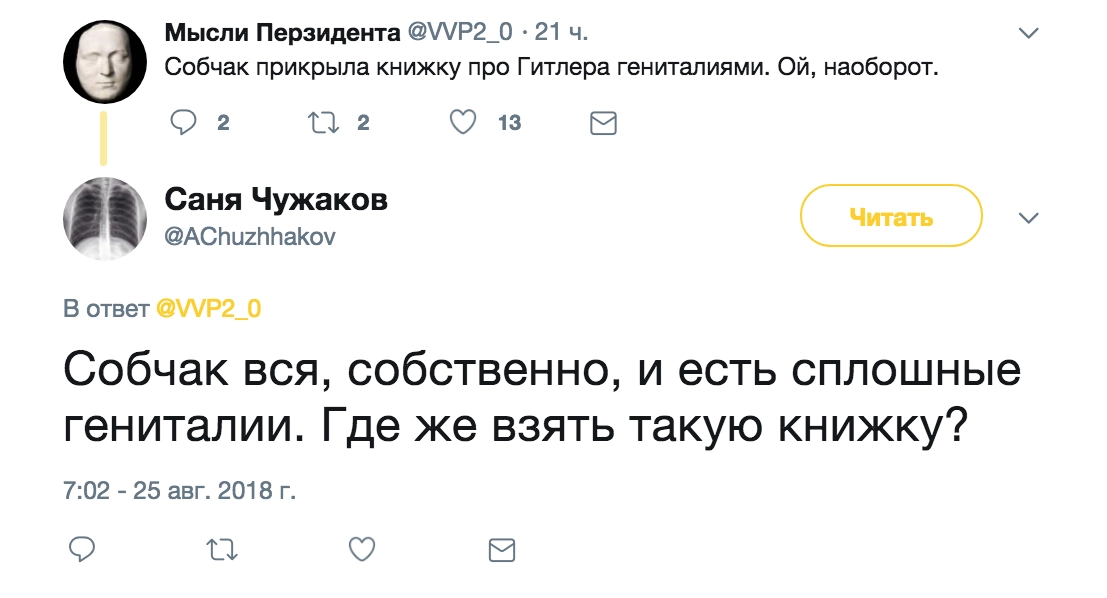Like Саня Чужаков's reply tweet
The width and height of the screenshot is (1107, 598).
362,549
